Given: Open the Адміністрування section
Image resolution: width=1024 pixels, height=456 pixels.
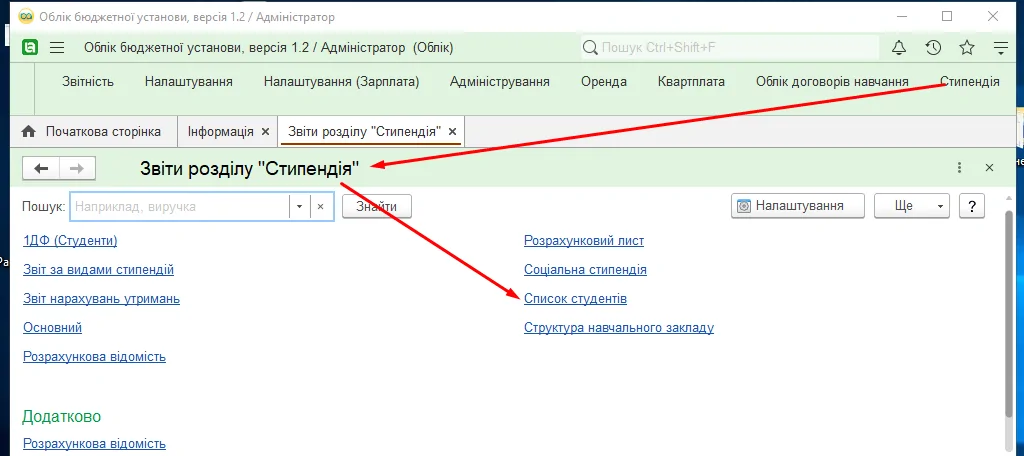Looking at the screenshot, I should [500, 82].
